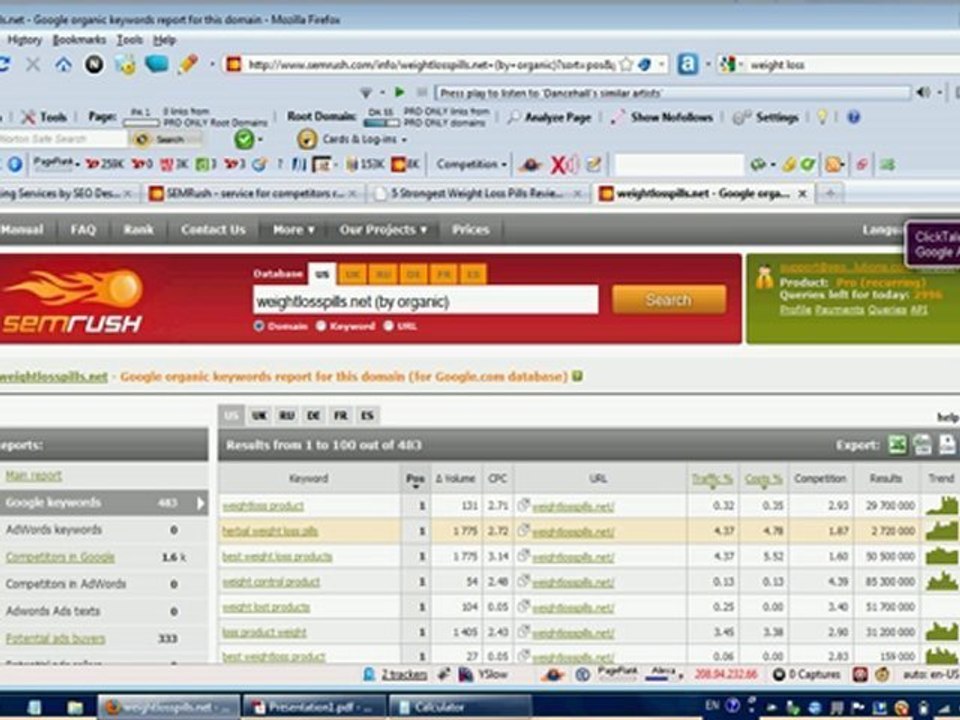The width and height of the screenshot is (960, 720).
Task: Click the Home icon in Firefox toolbar
Action: point(64,64)
